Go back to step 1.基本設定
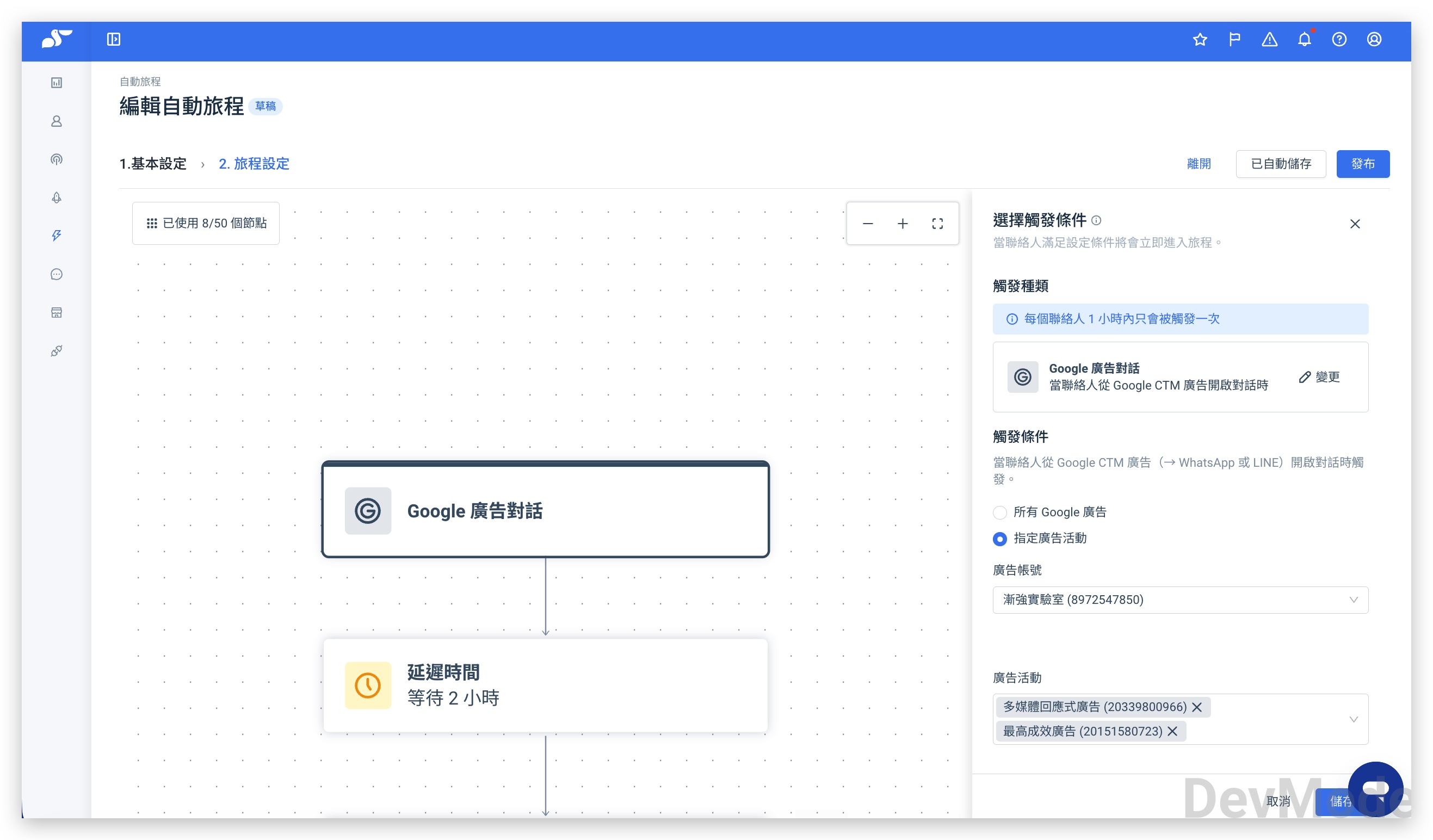 tap(153, 164)
